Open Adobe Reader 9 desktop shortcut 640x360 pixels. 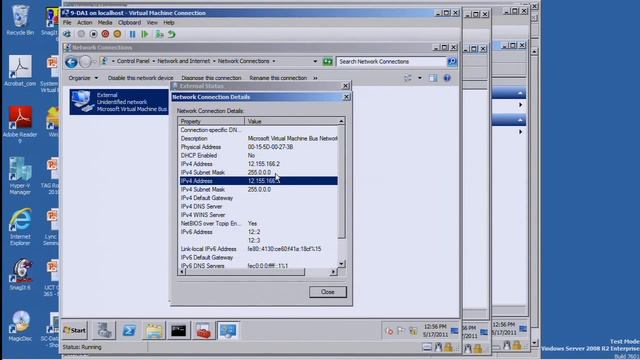[x=20, y=124]
